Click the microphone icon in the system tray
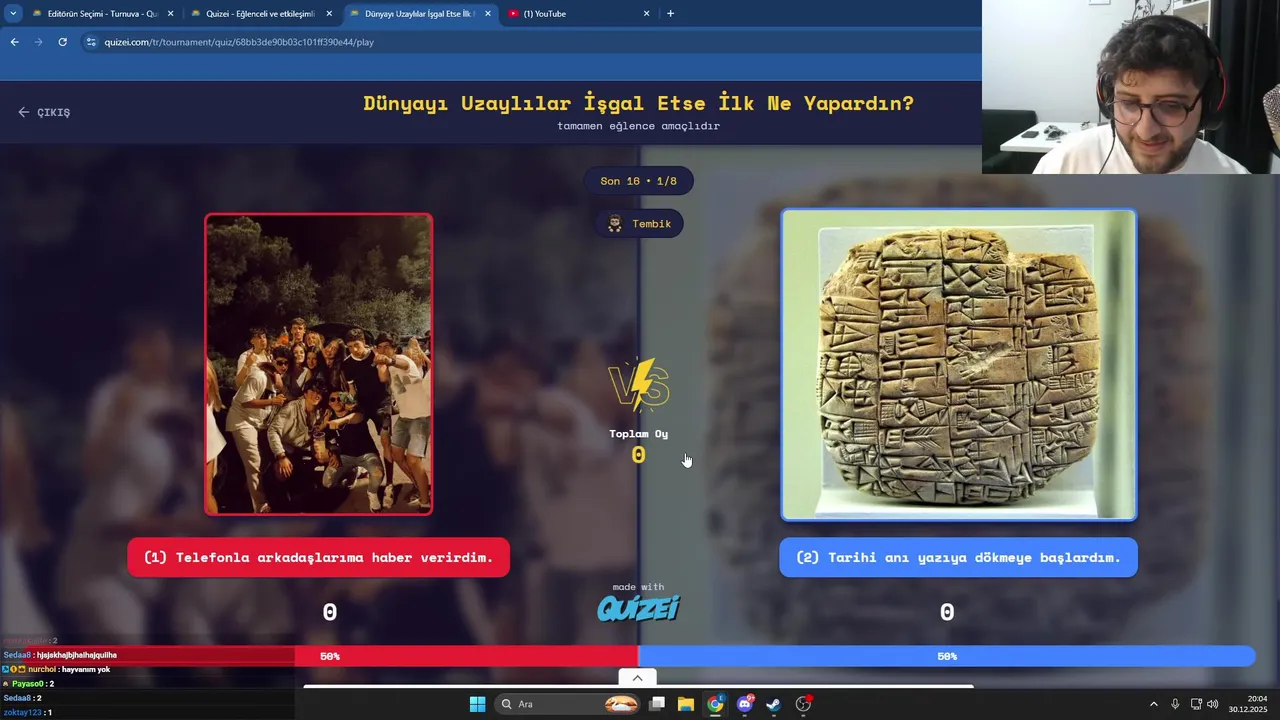Screen dimensions: 1280x720 tap(1175, 704)
